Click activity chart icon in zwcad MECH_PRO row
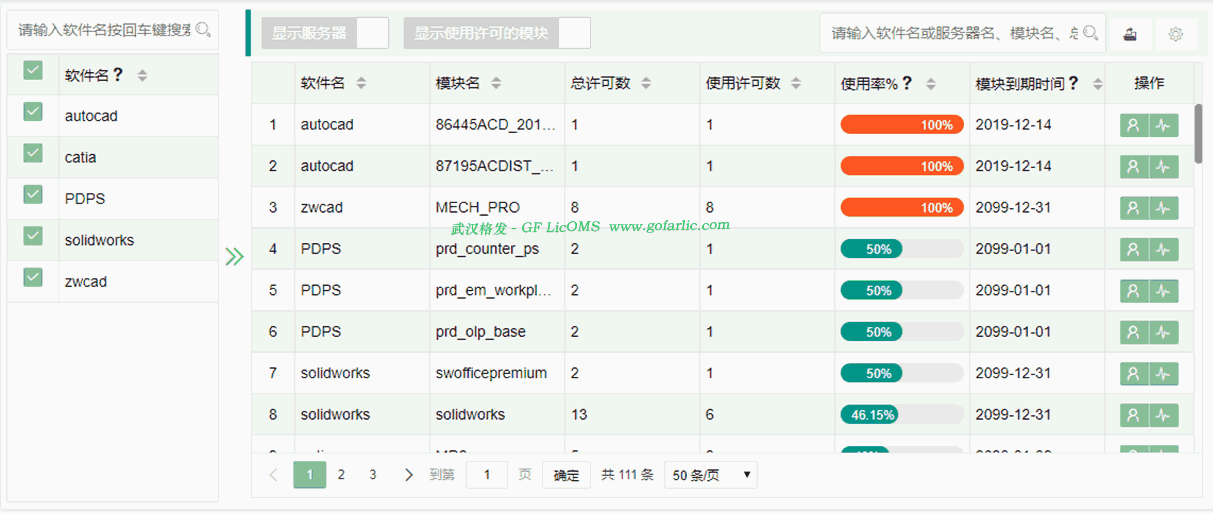Image resolution: width=1213 pixels, height=514 pixels. [x=1163, y=208]
